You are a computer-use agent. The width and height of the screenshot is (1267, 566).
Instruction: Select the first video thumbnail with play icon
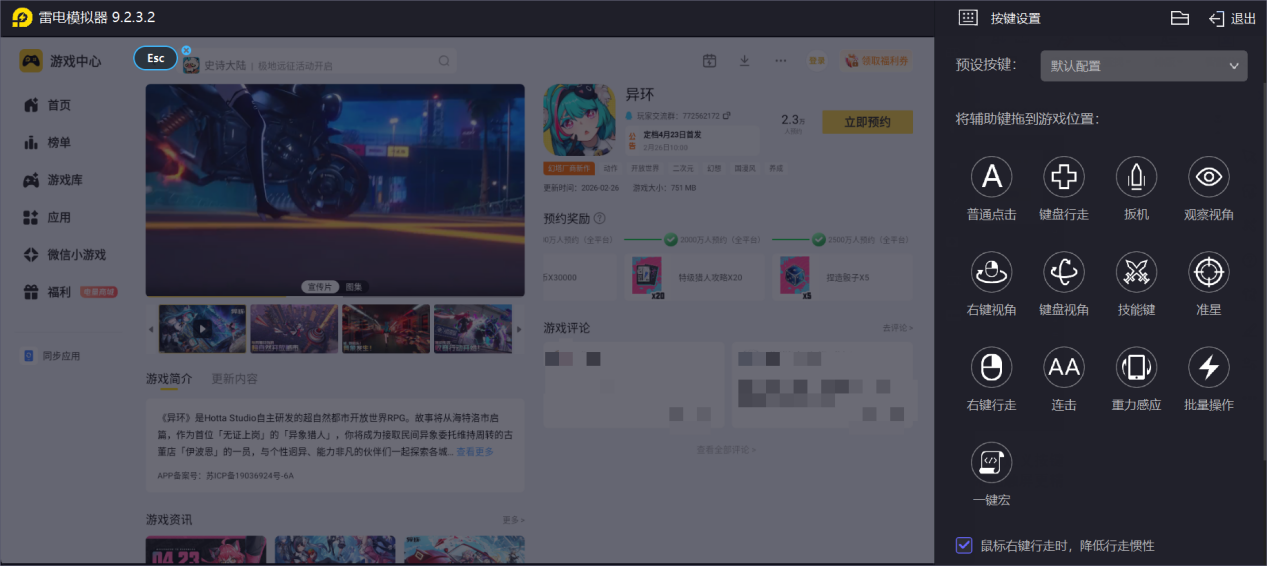pos(202,329)
